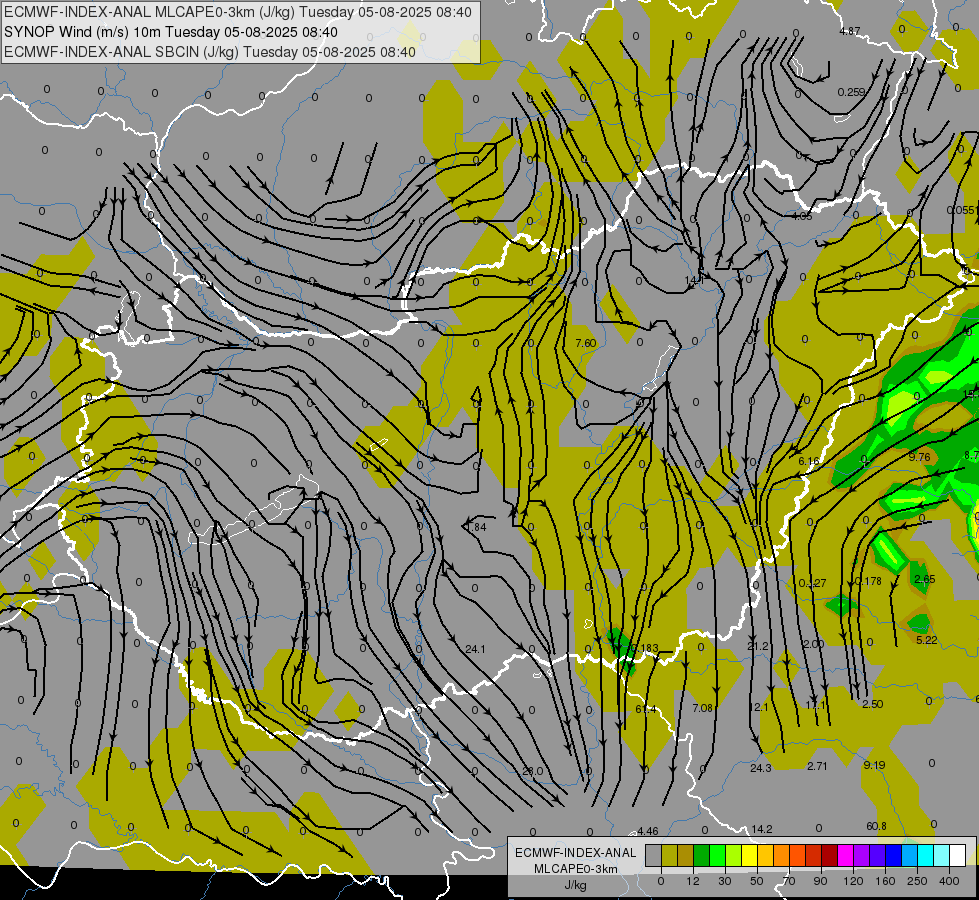Image resolution: width=979 pixels, height=900 pixels.
Task: Click the 2.00 value on the map
Action: click(x=814, y=644)
